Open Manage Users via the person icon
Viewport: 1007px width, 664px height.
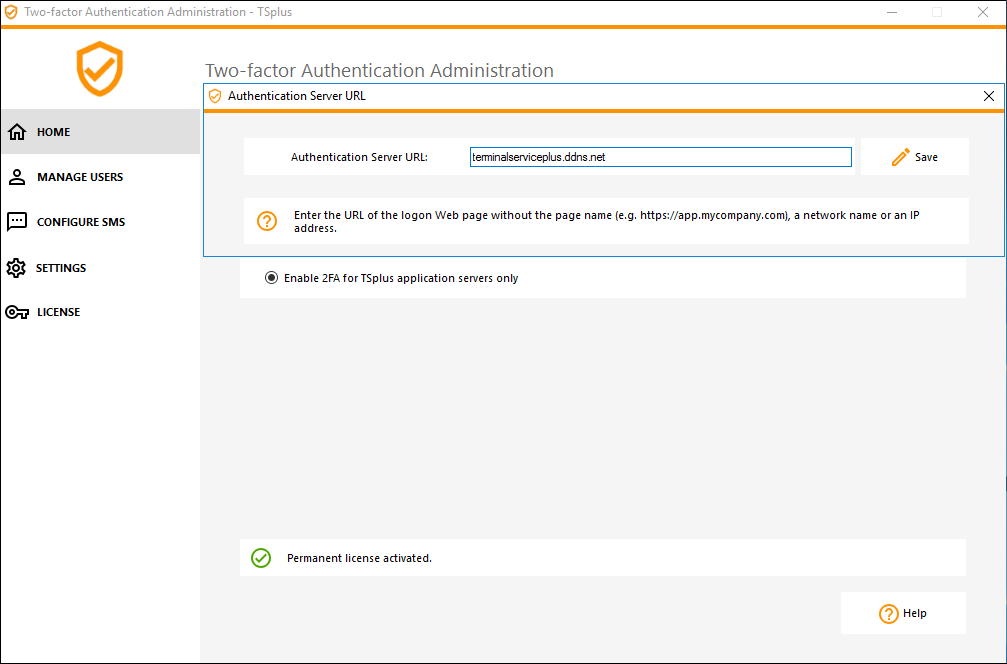point(17,176)
